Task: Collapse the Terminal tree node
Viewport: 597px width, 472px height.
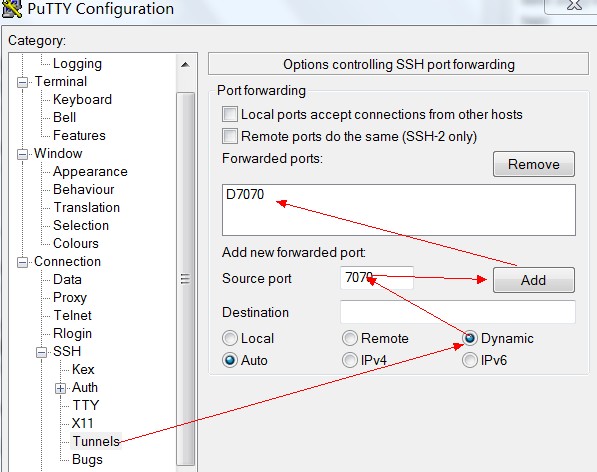Action: point(22,82)
